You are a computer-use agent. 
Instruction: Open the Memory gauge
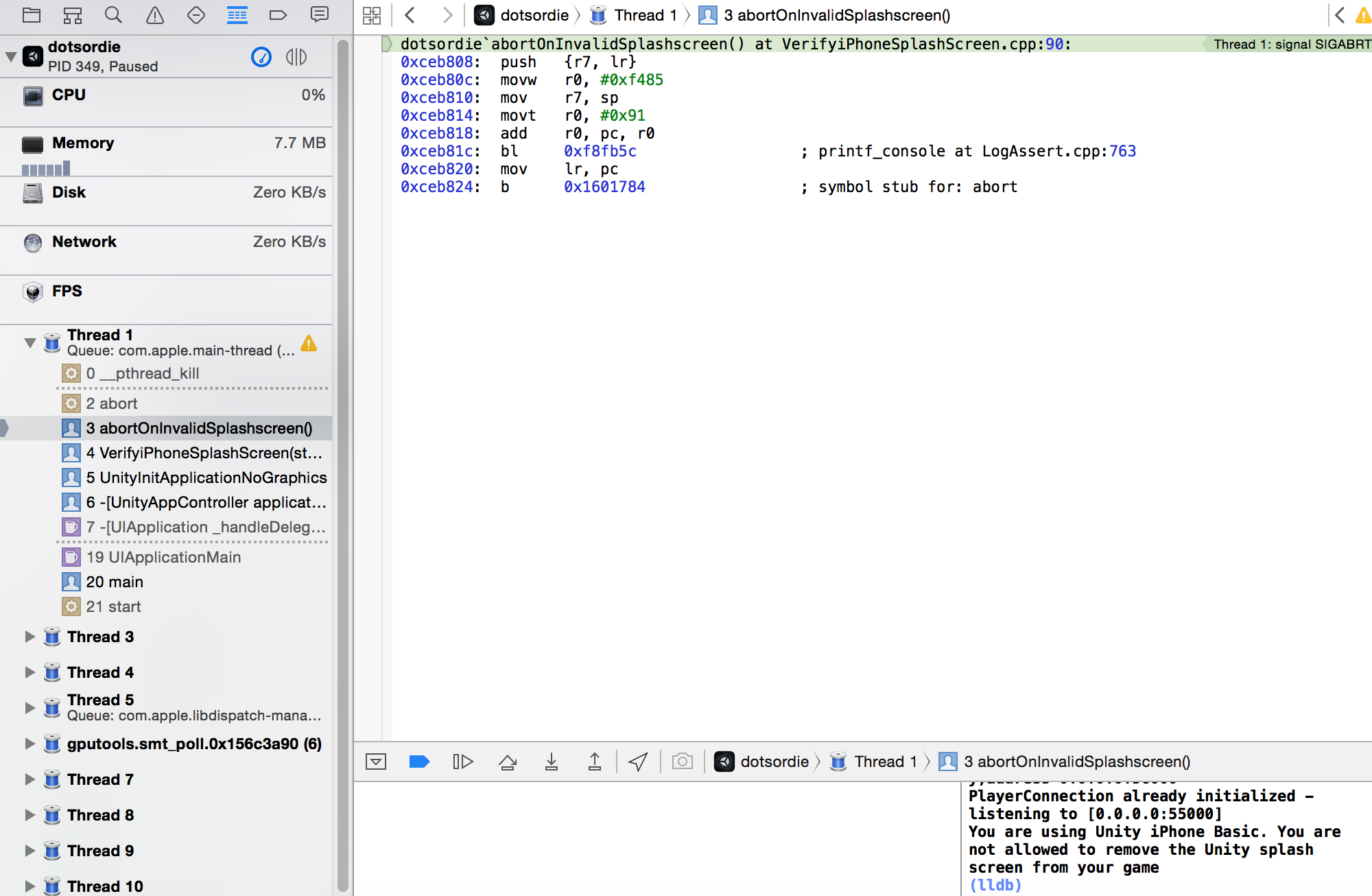166,151
